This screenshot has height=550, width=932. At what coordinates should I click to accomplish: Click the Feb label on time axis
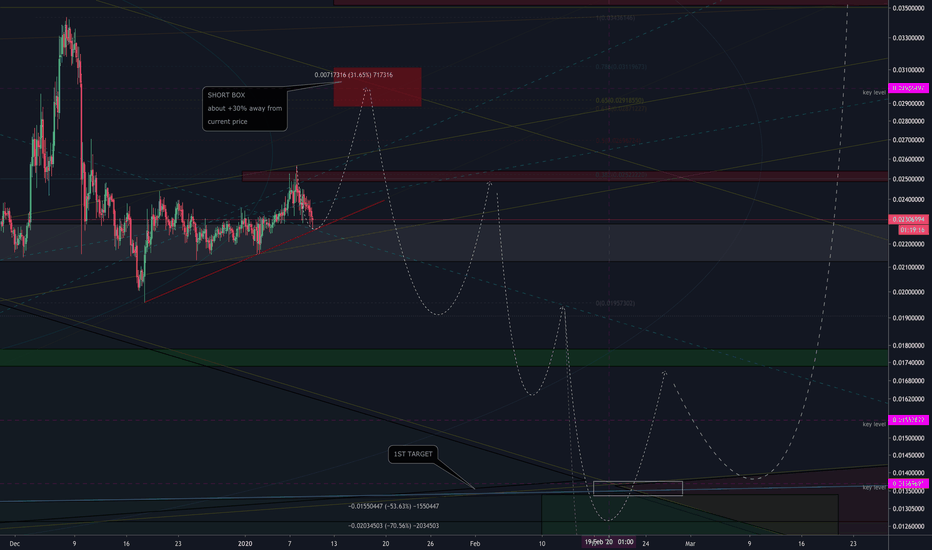point(474,543)
